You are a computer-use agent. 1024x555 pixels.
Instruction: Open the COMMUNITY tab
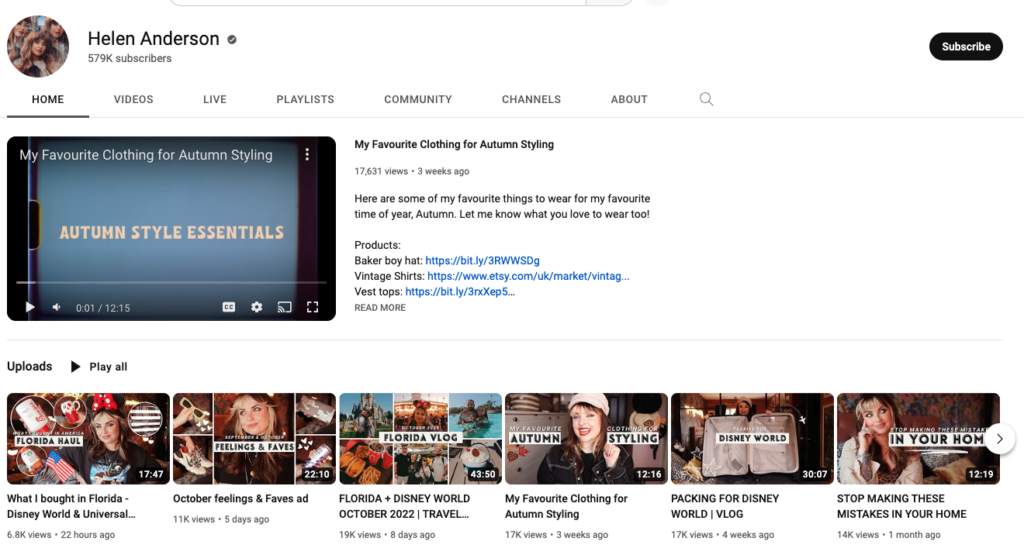[418, 100]
